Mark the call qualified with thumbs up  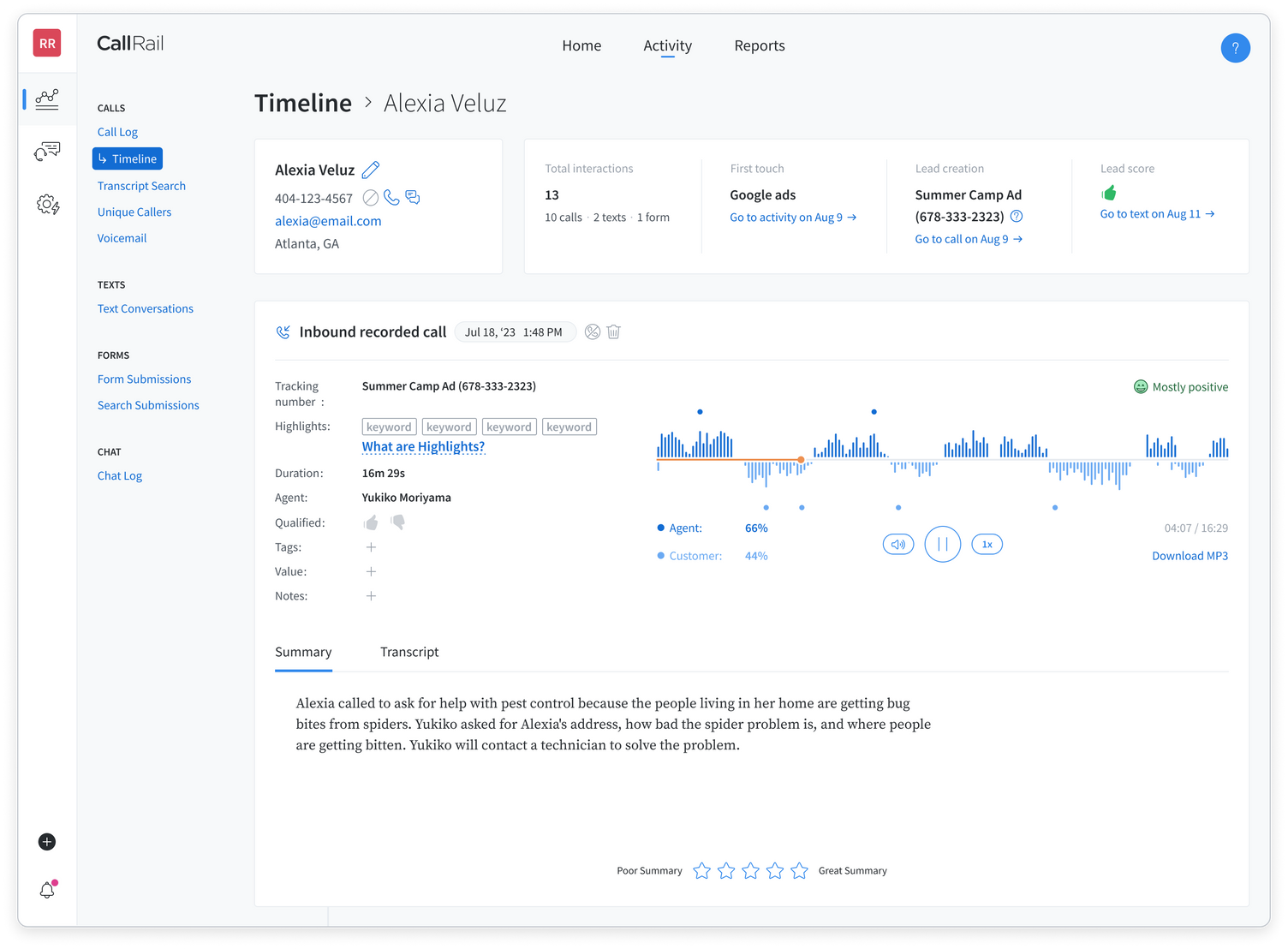371,522
